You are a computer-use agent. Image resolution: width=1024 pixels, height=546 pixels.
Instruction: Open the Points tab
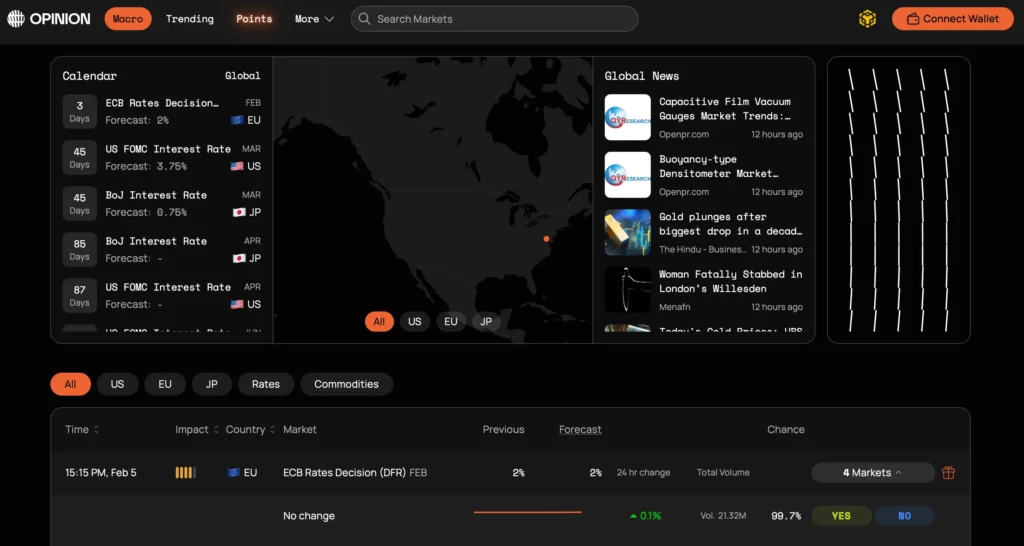pos(254,19)
